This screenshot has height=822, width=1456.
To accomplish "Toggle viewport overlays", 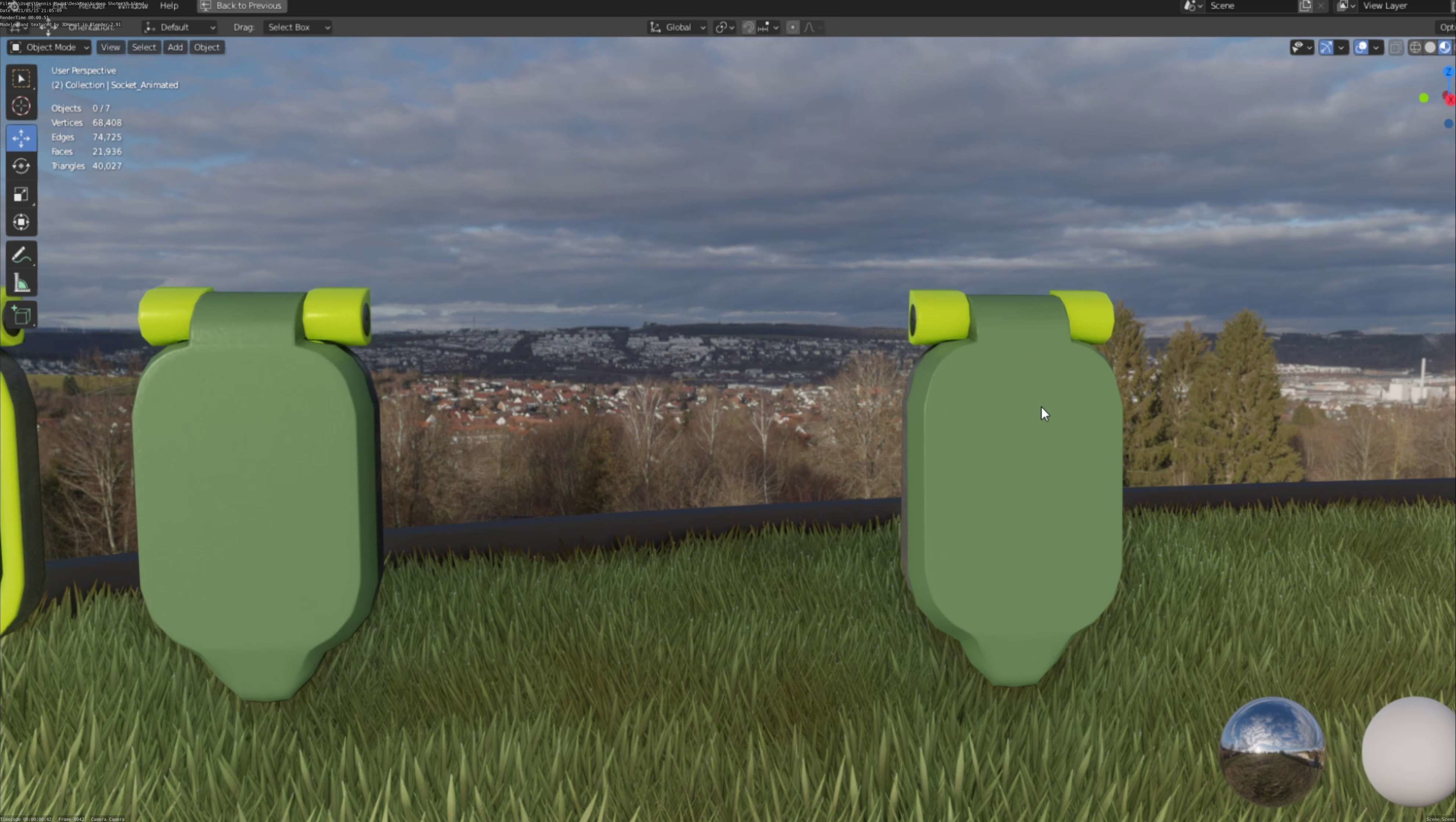I will pyautogui.click(x=1361, y=47).
